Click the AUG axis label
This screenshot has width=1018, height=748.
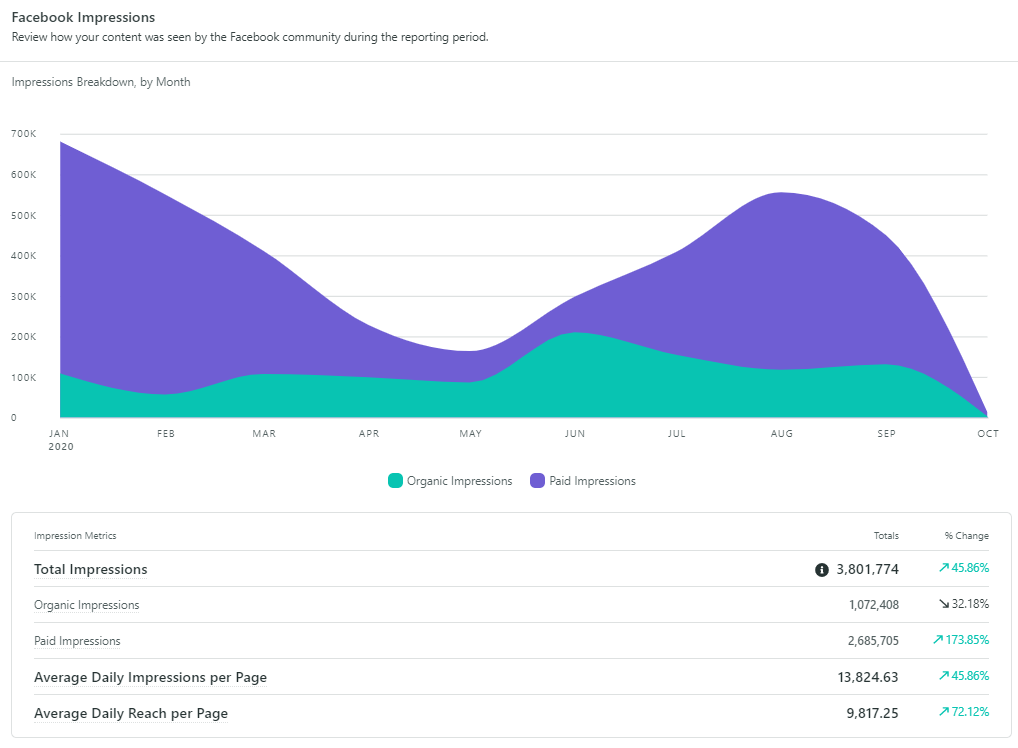pyautogui.click(x=782, y=434)
